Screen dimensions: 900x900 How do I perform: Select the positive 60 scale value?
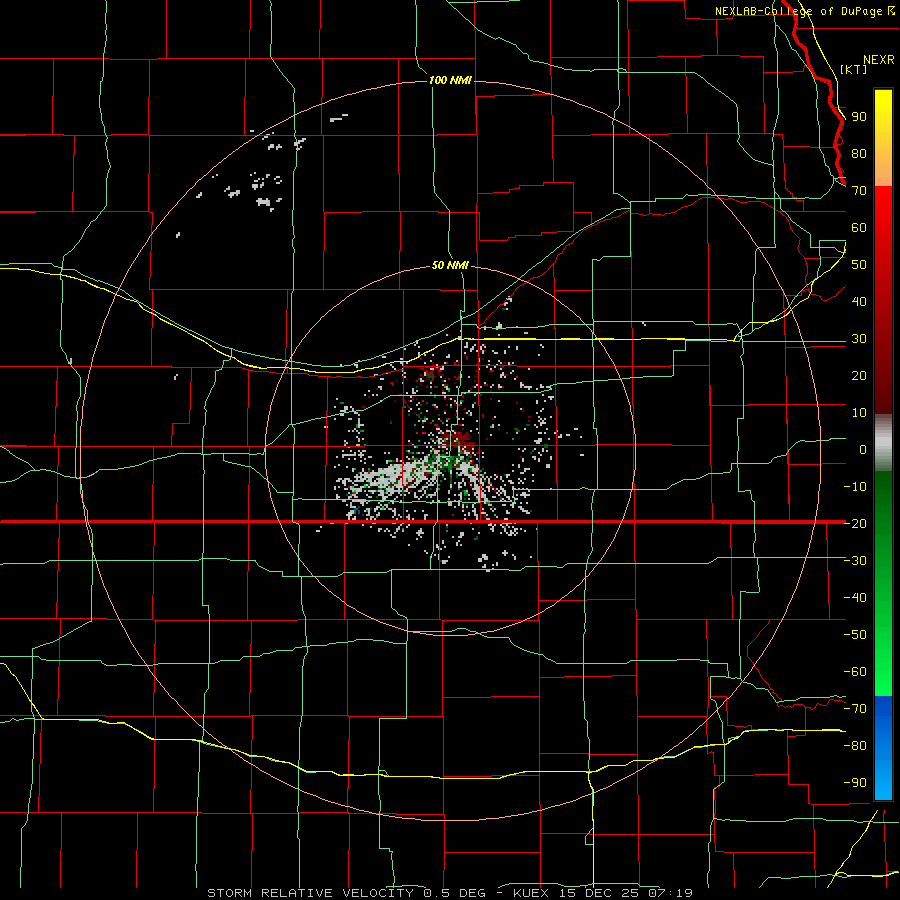pyautogui.click(x=859, y=228)
